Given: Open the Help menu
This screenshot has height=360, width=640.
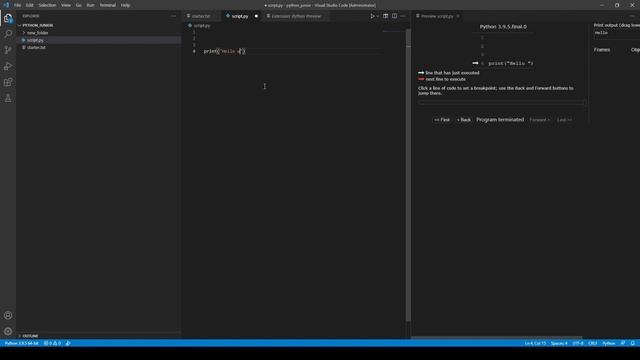Looking at the screenshot, I should point(125,5).
